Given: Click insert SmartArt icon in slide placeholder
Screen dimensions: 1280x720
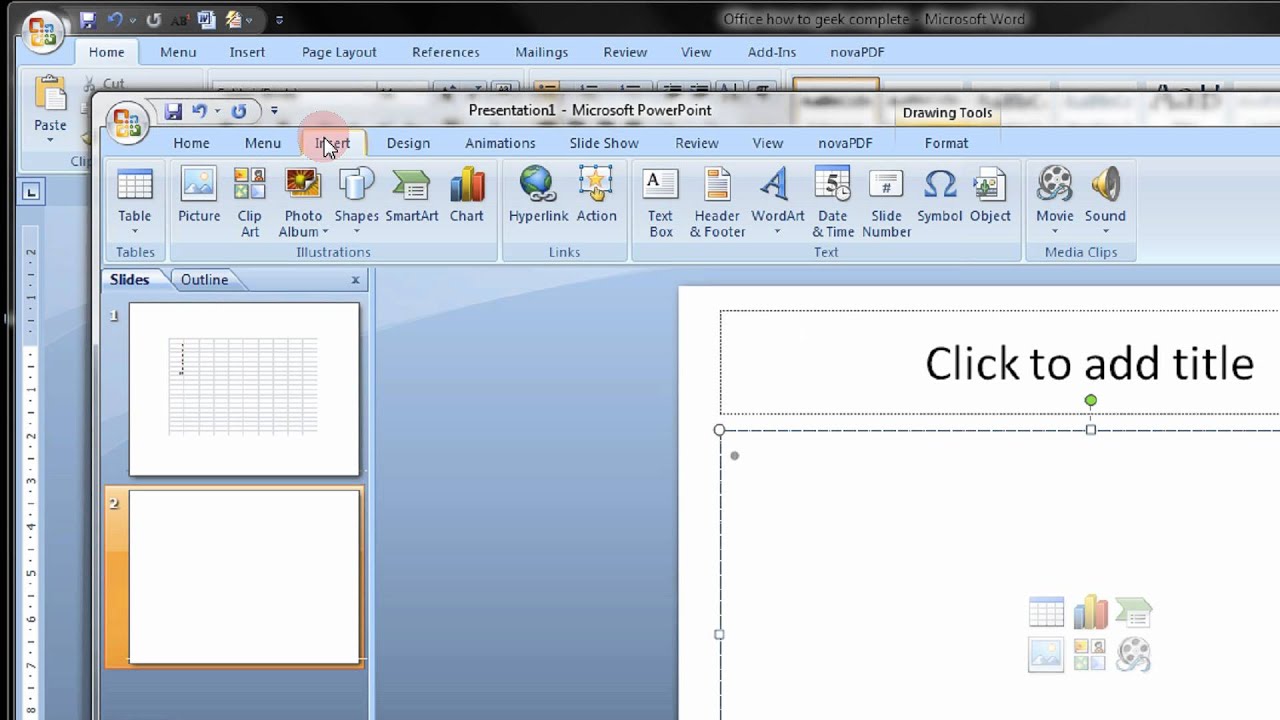Looking at the screenshot, I should 1133,612.
